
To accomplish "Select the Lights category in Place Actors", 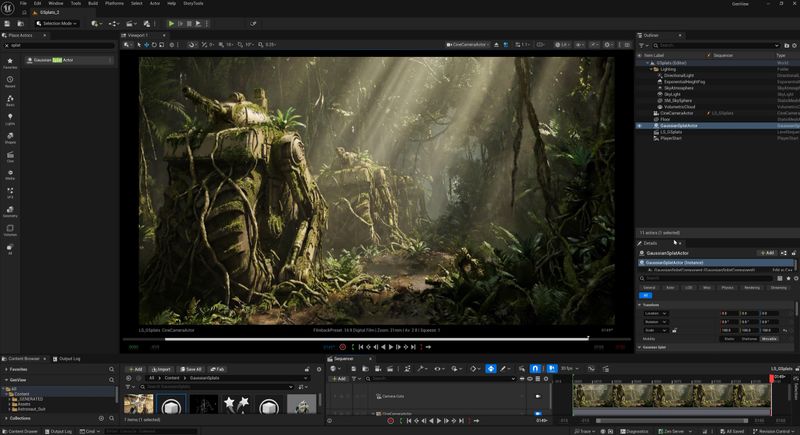I will click(10, 119).
